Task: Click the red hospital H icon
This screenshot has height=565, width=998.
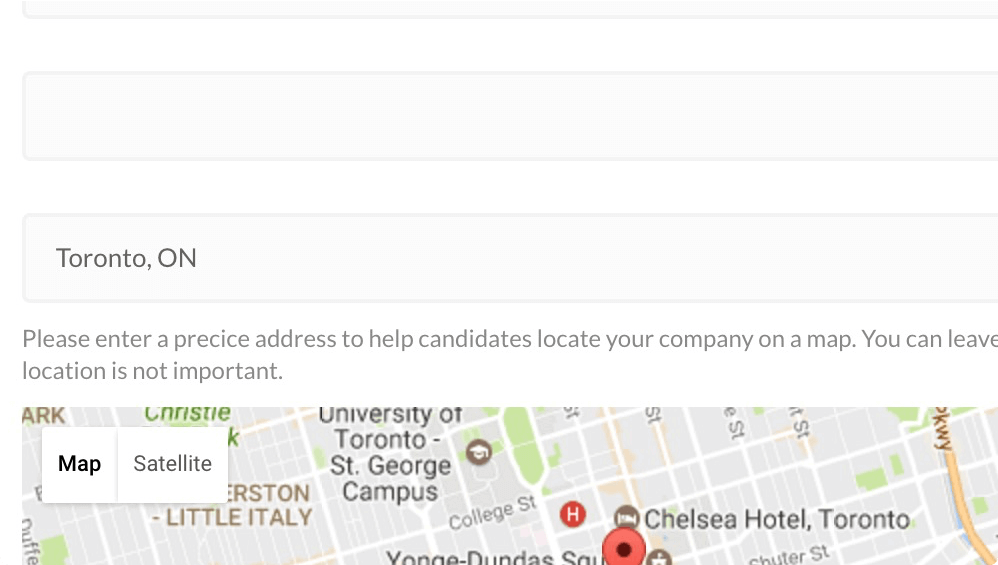Action: pos(572,514)
